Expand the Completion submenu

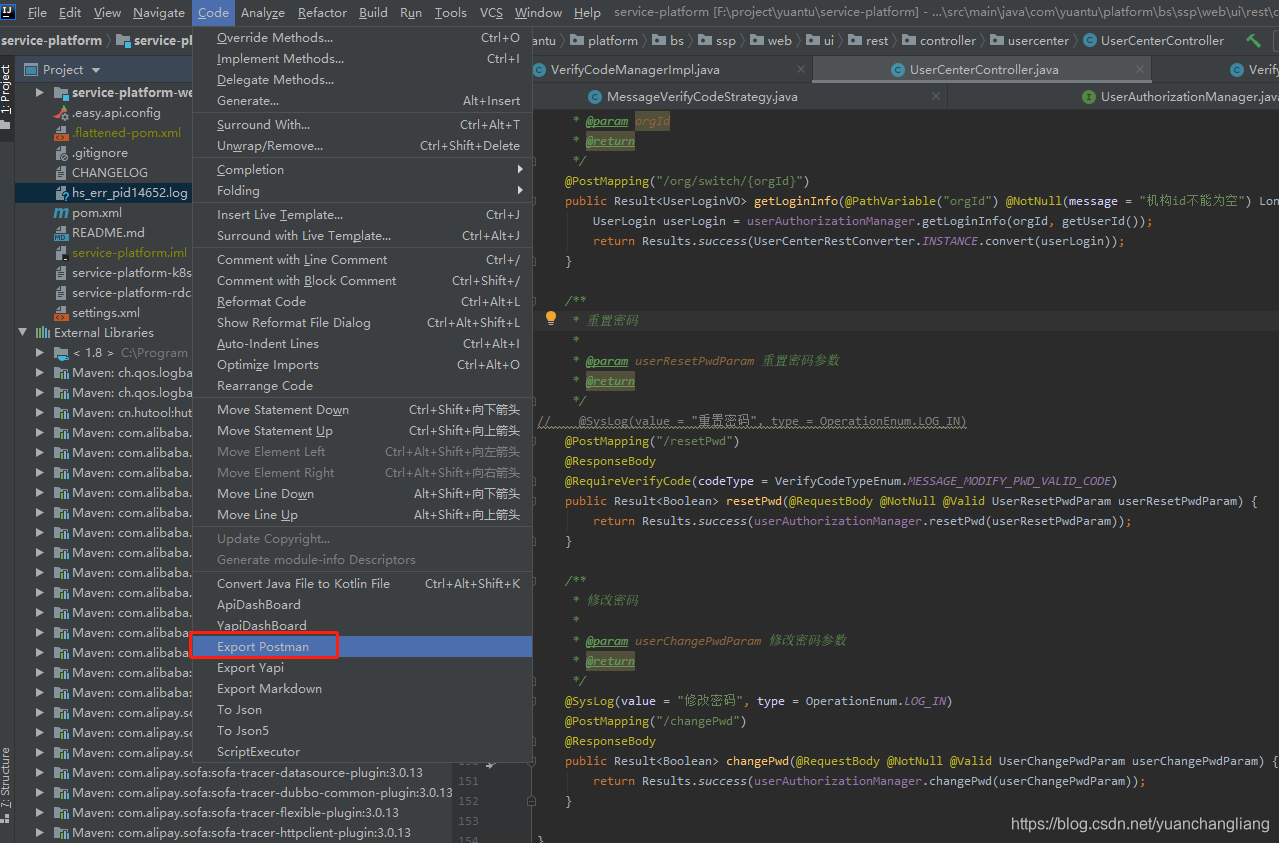point(362,170)
